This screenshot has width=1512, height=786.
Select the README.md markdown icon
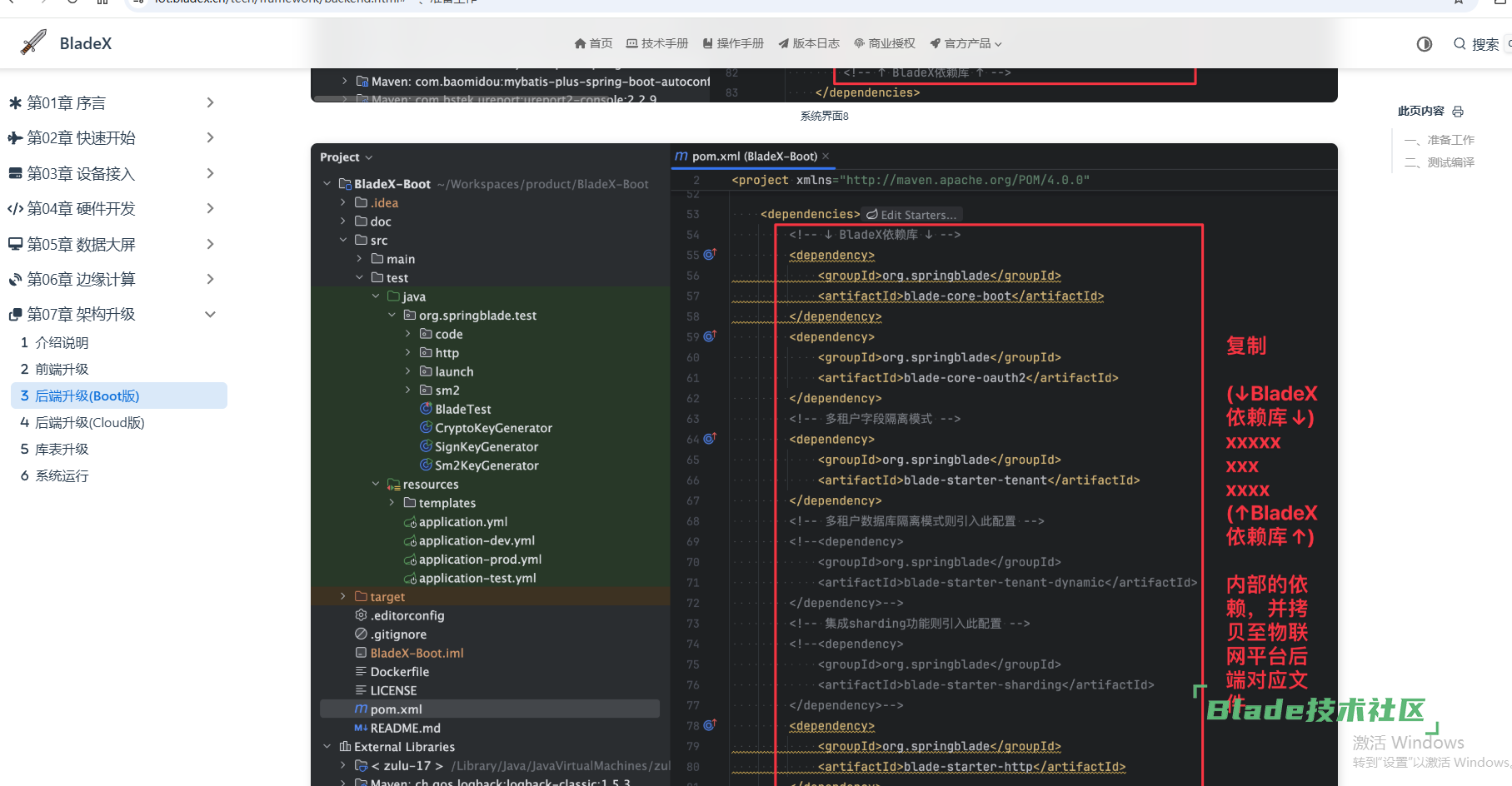pos(361,729)
